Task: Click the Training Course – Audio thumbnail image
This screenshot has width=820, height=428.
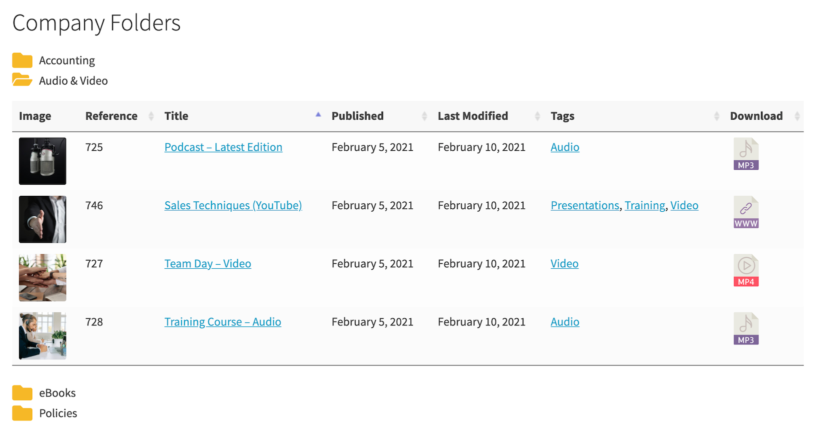Action: (x=42, y=336)
